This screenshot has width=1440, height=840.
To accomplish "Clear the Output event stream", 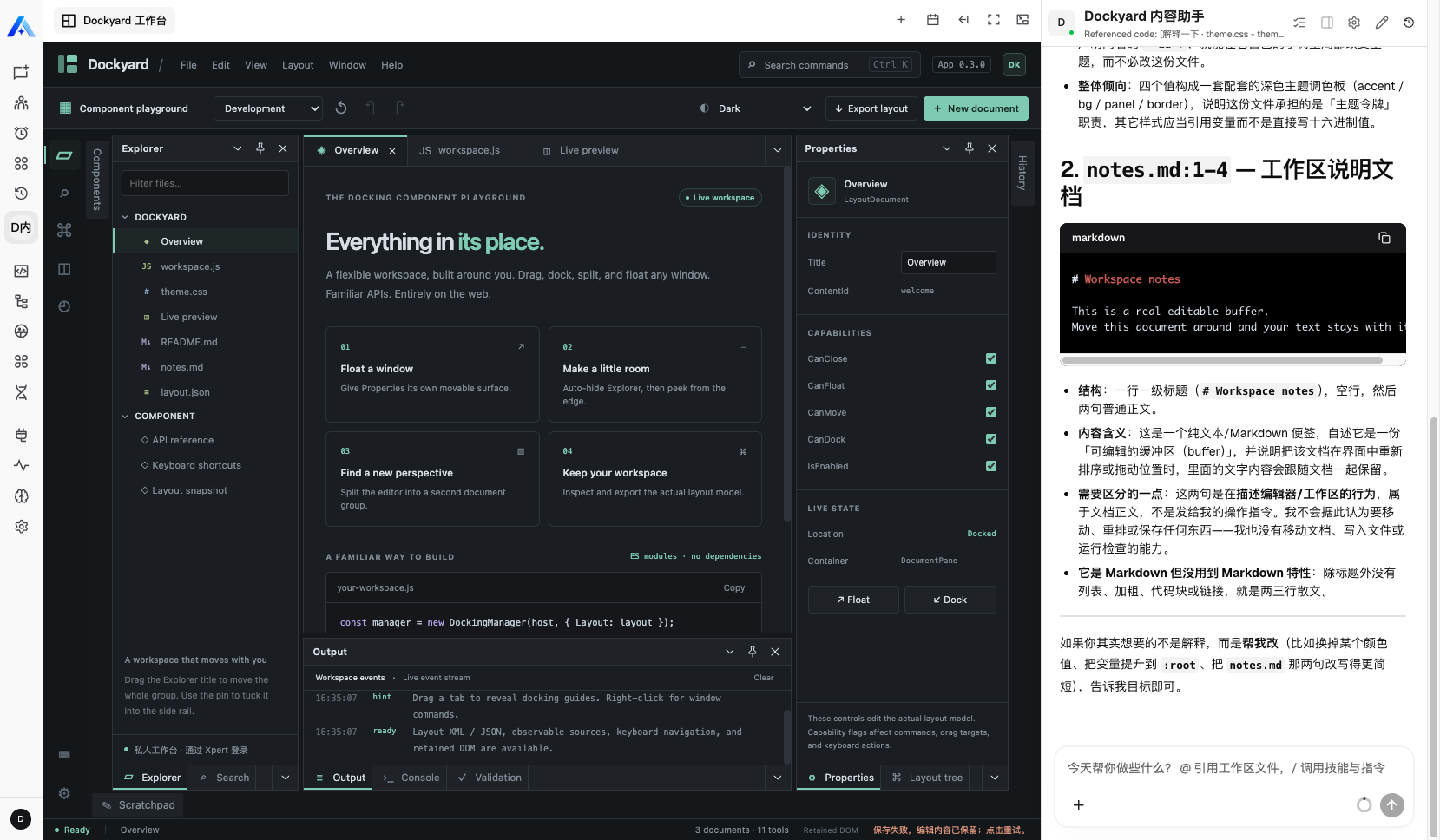I will point(764,678).
